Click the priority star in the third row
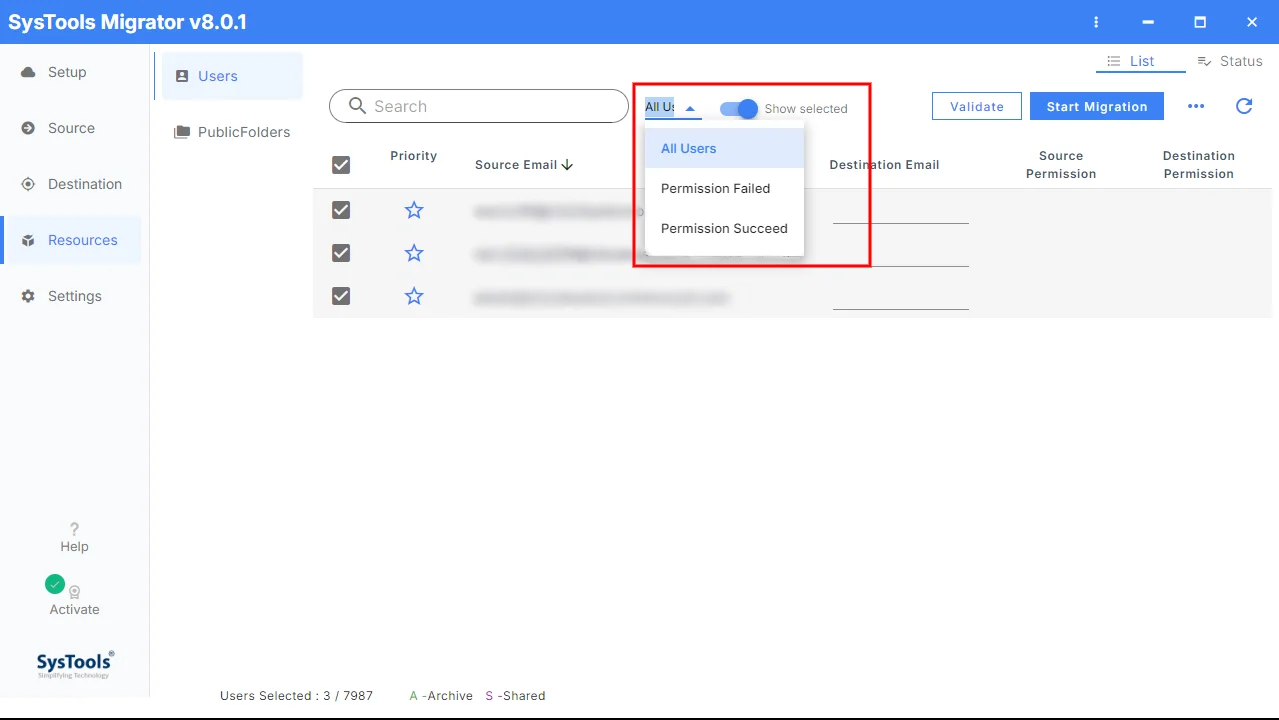The height and width of the screenshot is (720, 1279). (x=414, y=296)
